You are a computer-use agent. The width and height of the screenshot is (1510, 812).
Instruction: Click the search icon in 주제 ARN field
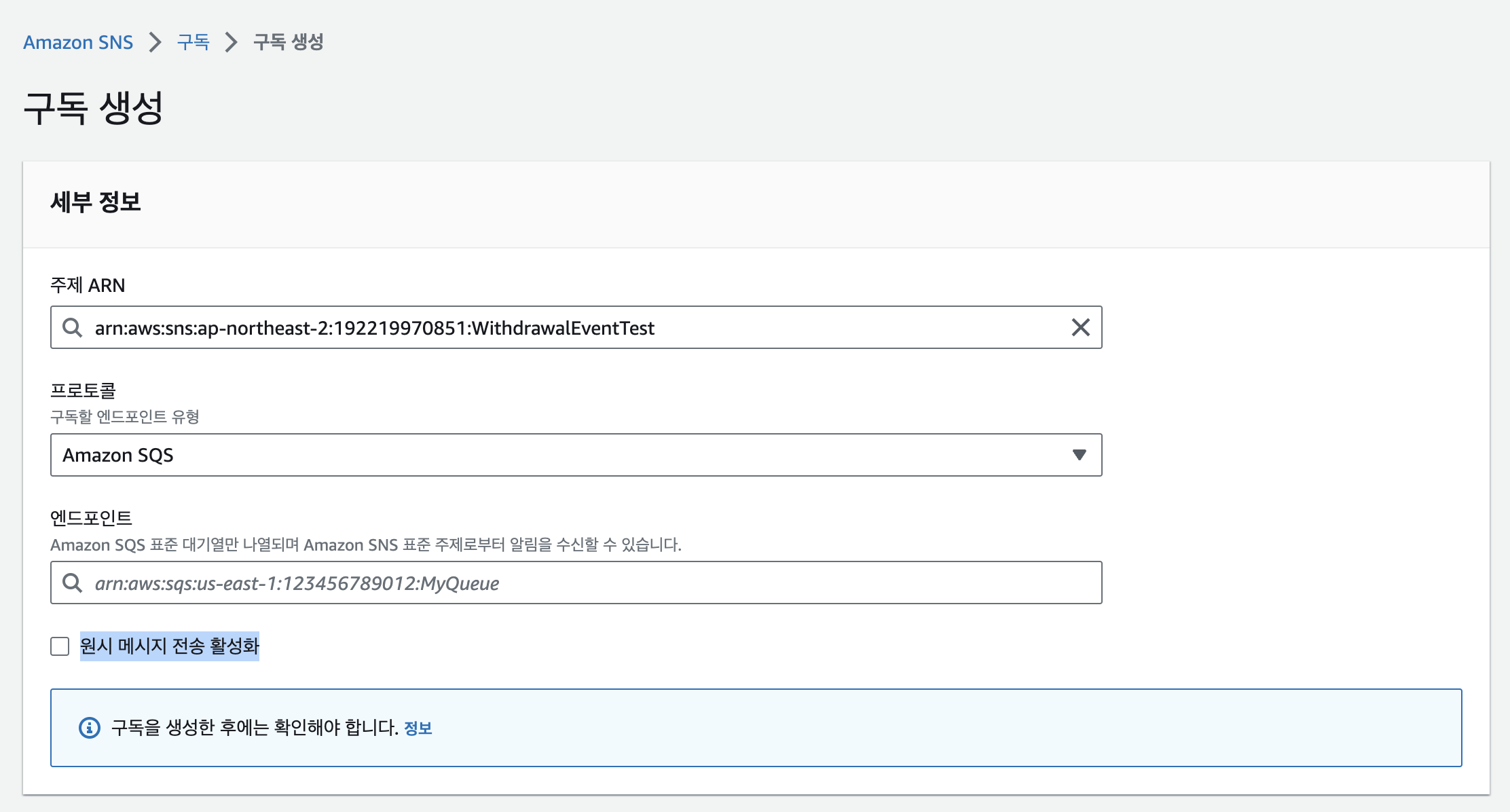[72, 327]
